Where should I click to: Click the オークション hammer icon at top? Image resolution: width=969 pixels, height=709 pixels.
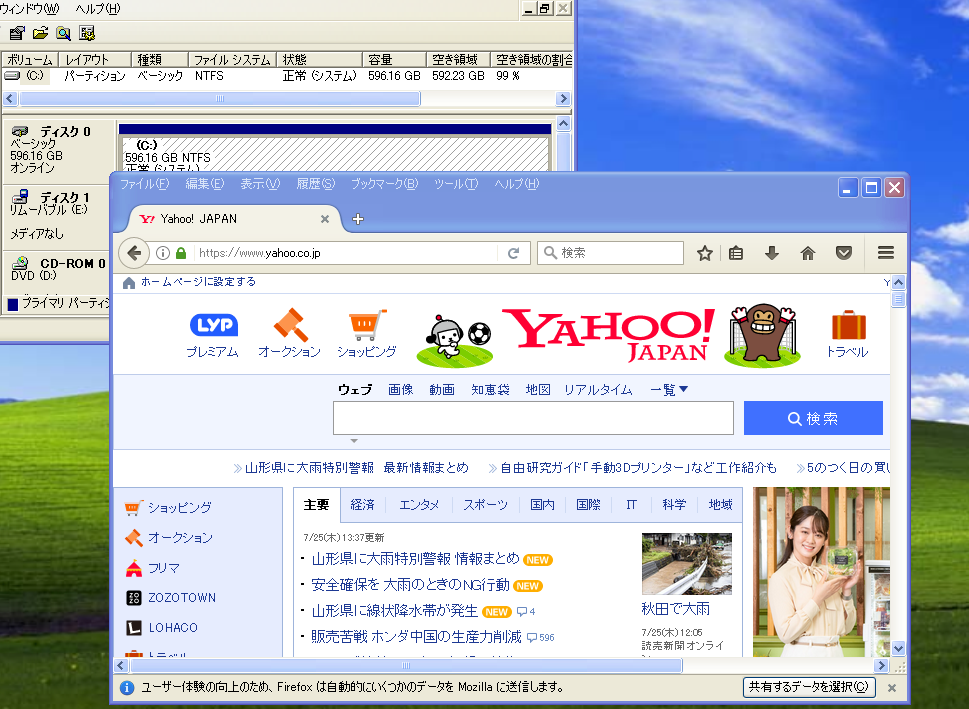tap(290, 325)
